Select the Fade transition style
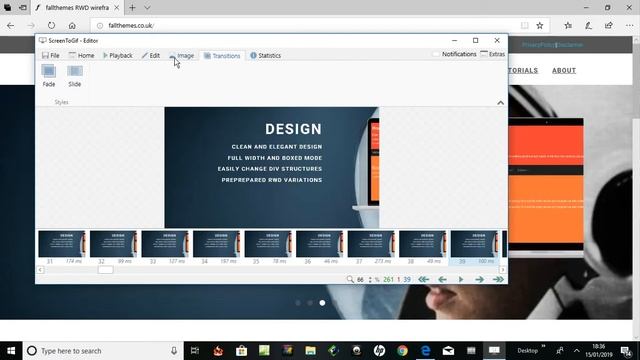This screenshot has width=640, height=360. tap(49, 76)
